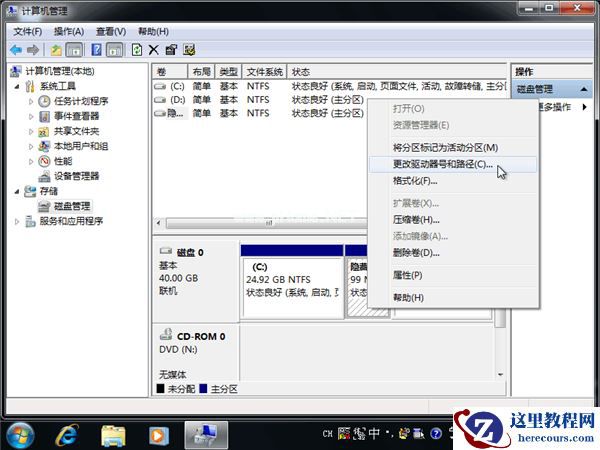Select the (C:) volume row in list
This screenshot has width=600, height=450.
(x=329, y=86)
